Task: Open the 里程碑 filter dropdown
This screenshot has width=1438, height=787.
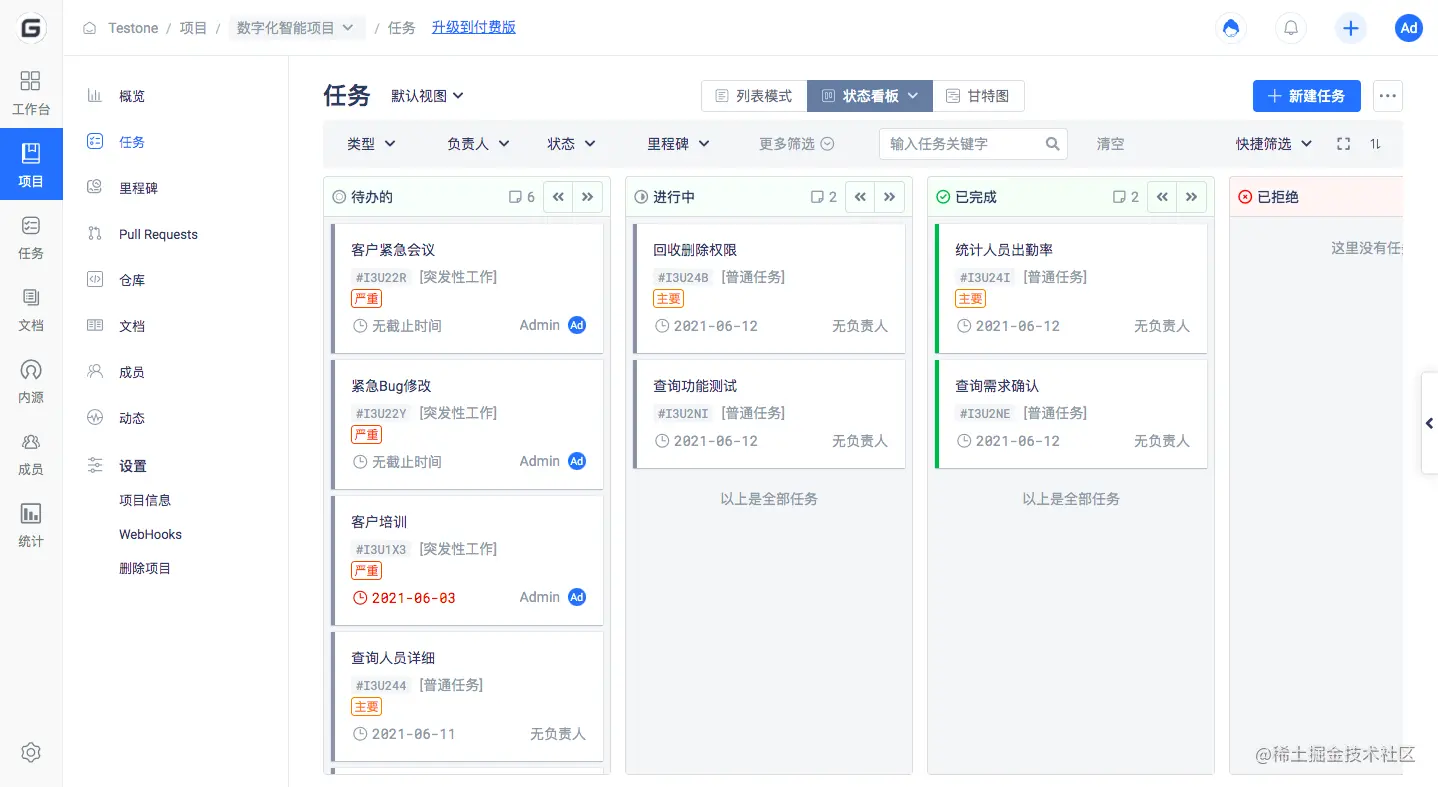Action: (678, 144)
